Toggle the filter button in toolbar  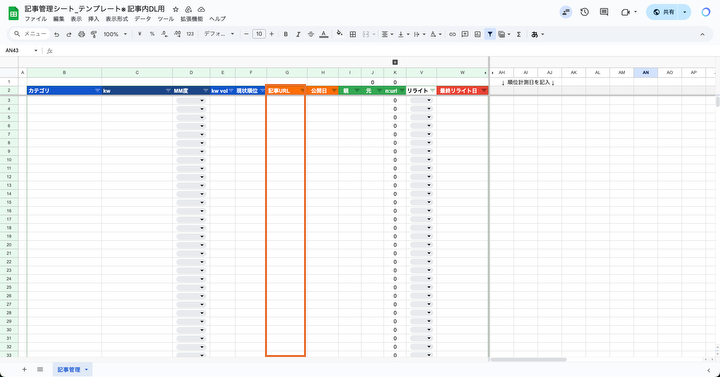(x=490, y=34)
